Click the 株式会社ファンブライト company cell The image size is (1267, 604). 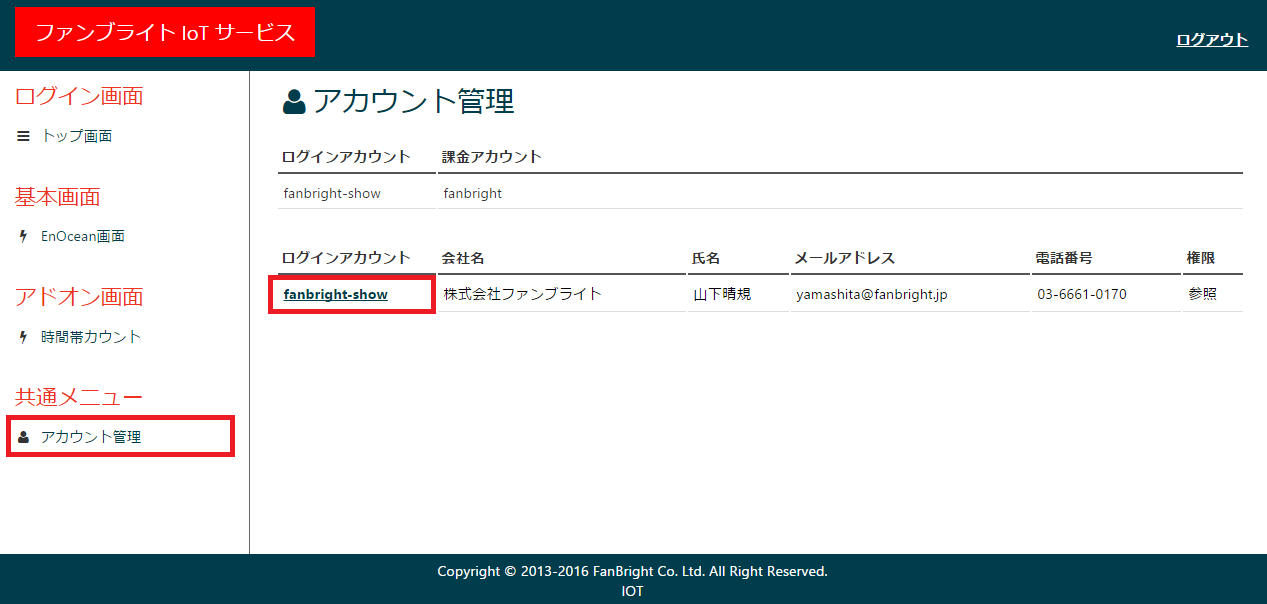523,294
